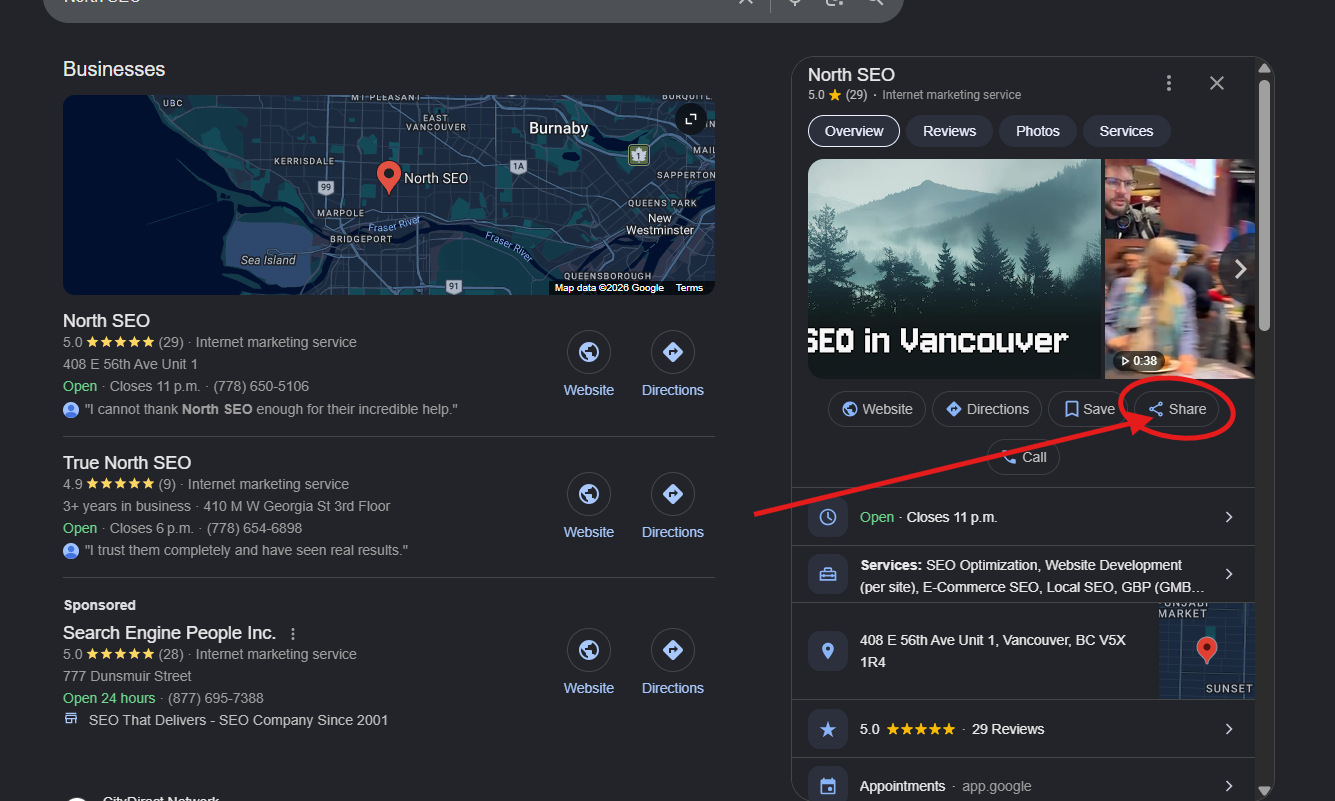
Task: Switch to the Services tab
Action: click(1126, 131)
